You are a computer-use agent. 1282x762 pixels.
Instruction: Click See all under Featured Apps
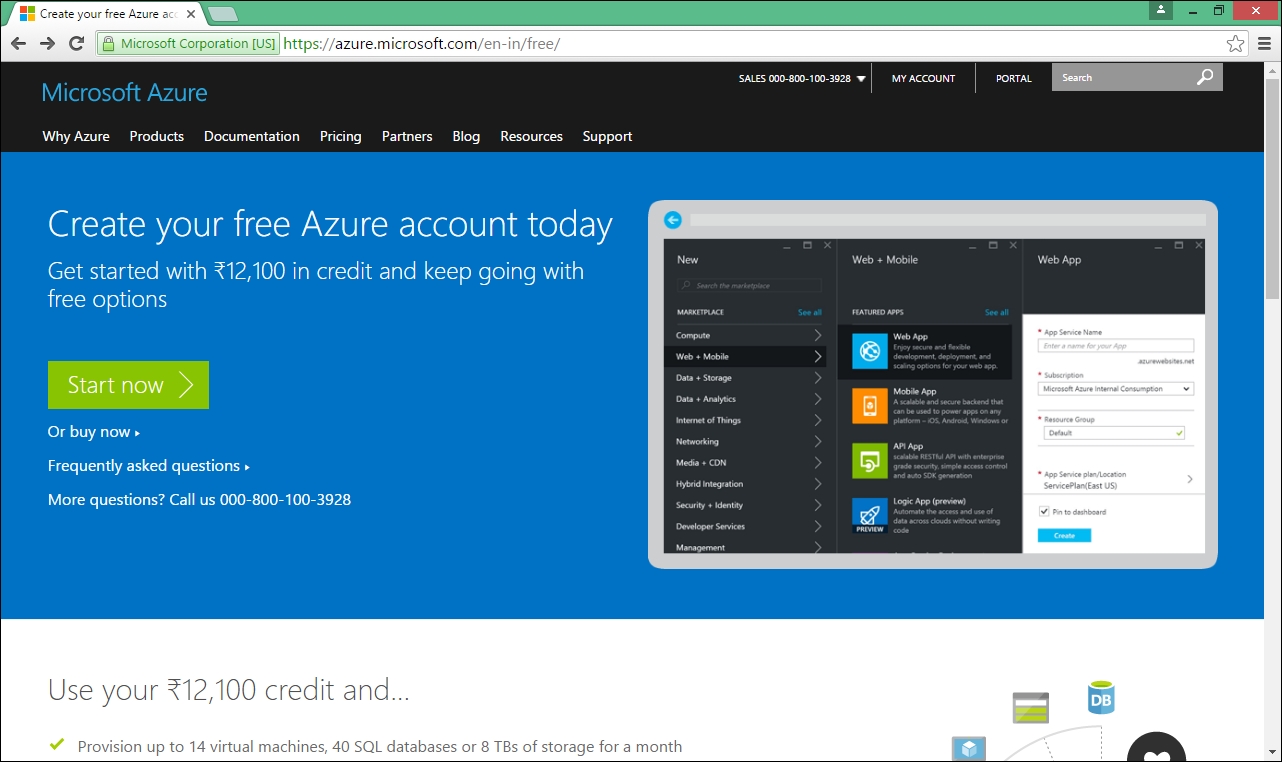point(997,312)
